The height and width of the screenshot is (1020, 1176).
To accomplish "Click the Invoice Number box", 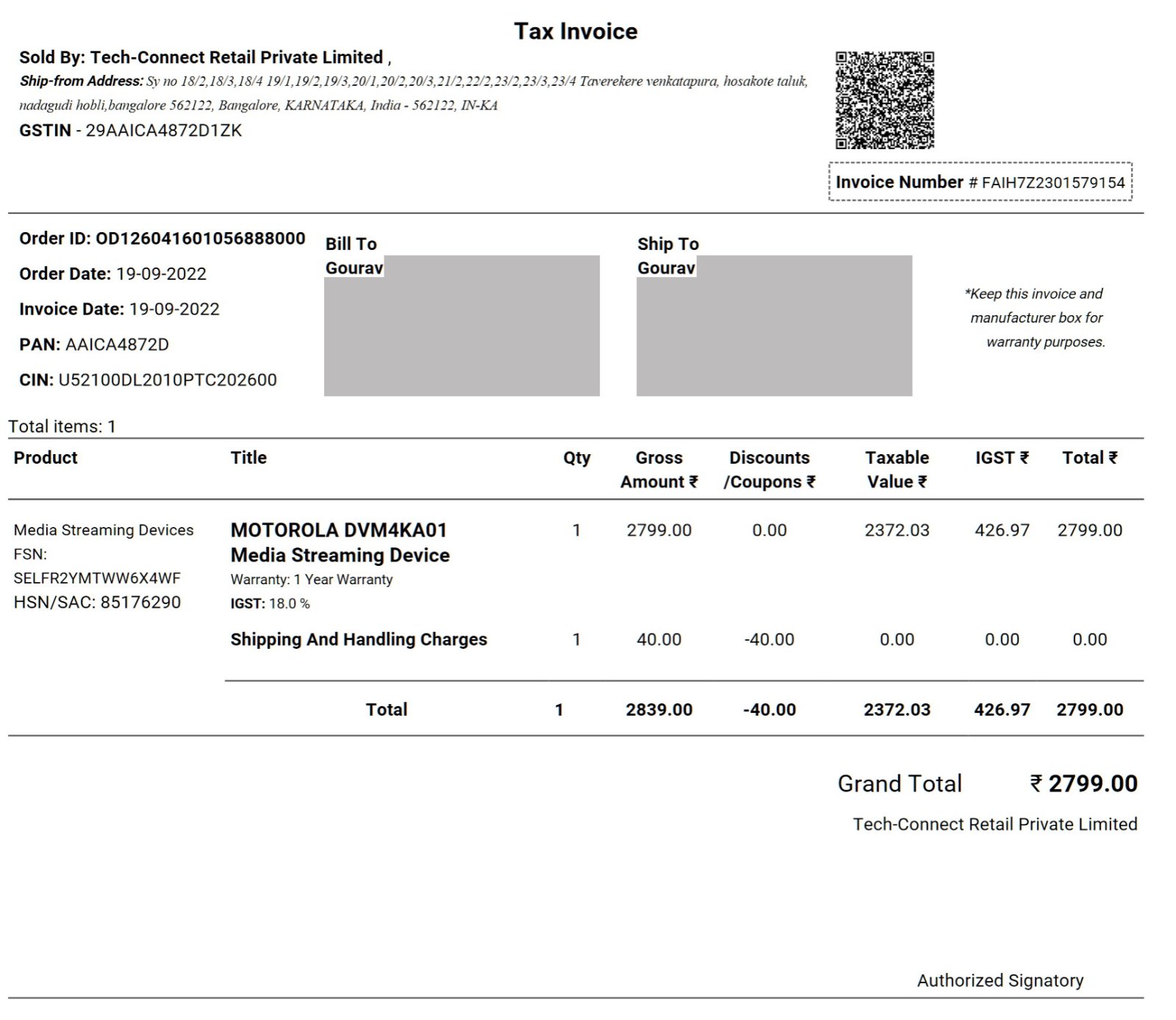I will (x=980, y=182).
